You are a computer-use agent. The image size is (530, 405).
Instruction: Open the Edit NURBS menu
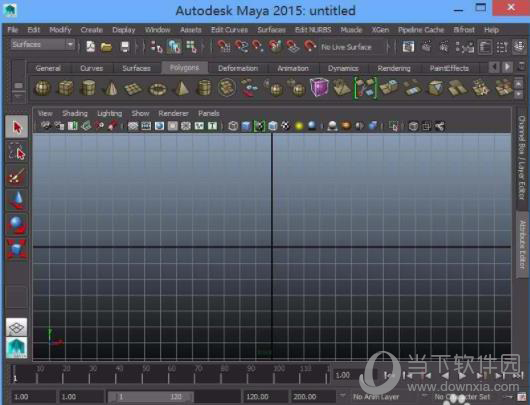coord(313,30)
